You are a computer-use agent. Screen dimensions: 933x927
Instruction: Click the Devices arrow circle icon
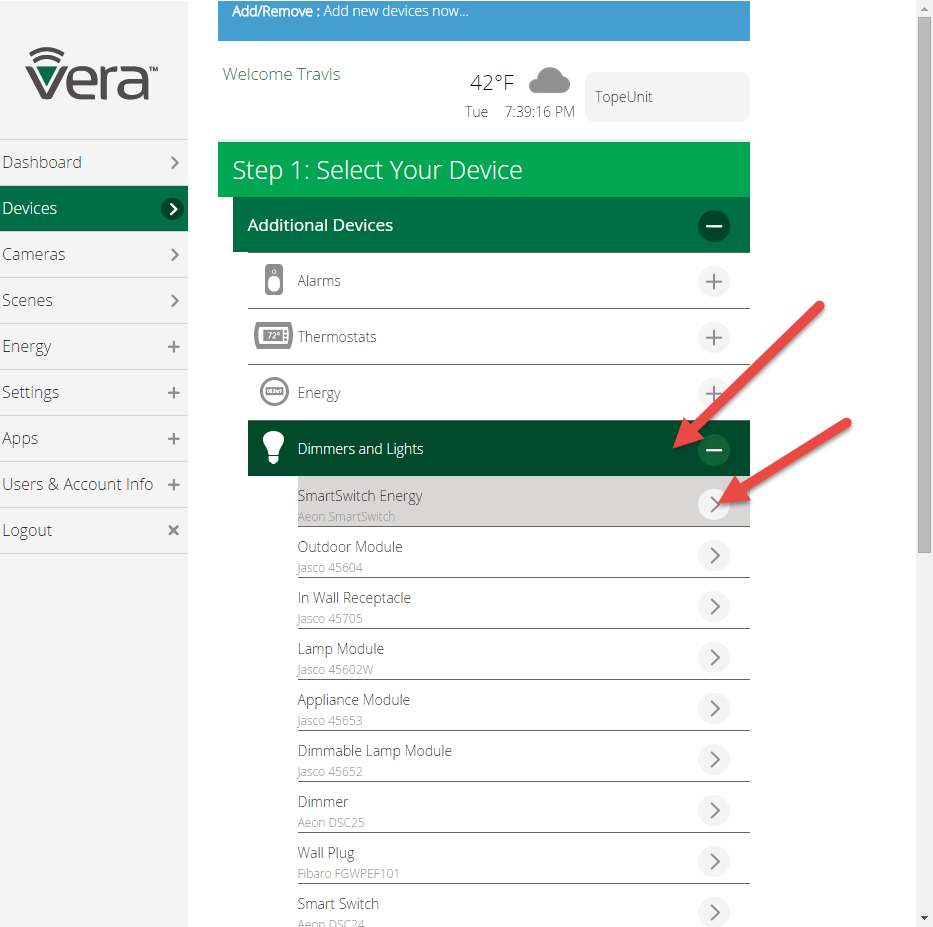click(x=173, y=209)
